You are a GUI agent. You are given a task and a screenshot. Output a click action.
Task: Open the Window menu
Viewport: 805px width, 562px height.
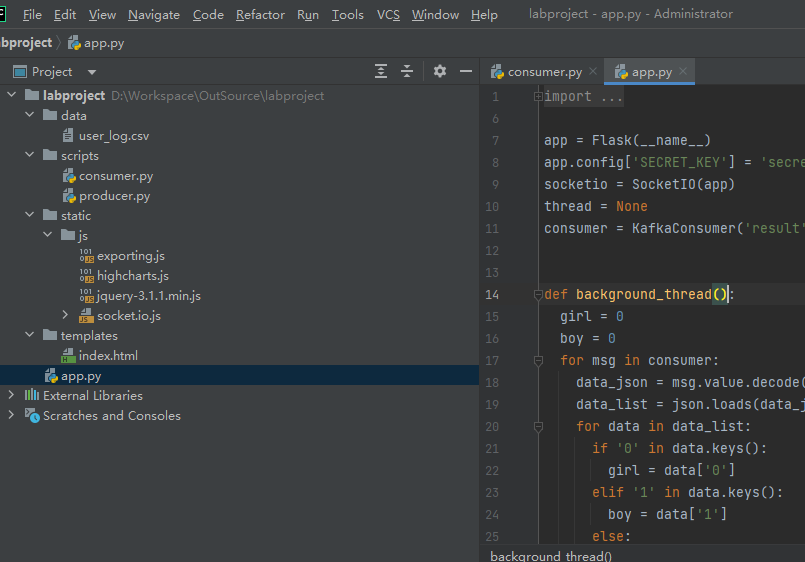pyautogui.click(x=435, y=15)
